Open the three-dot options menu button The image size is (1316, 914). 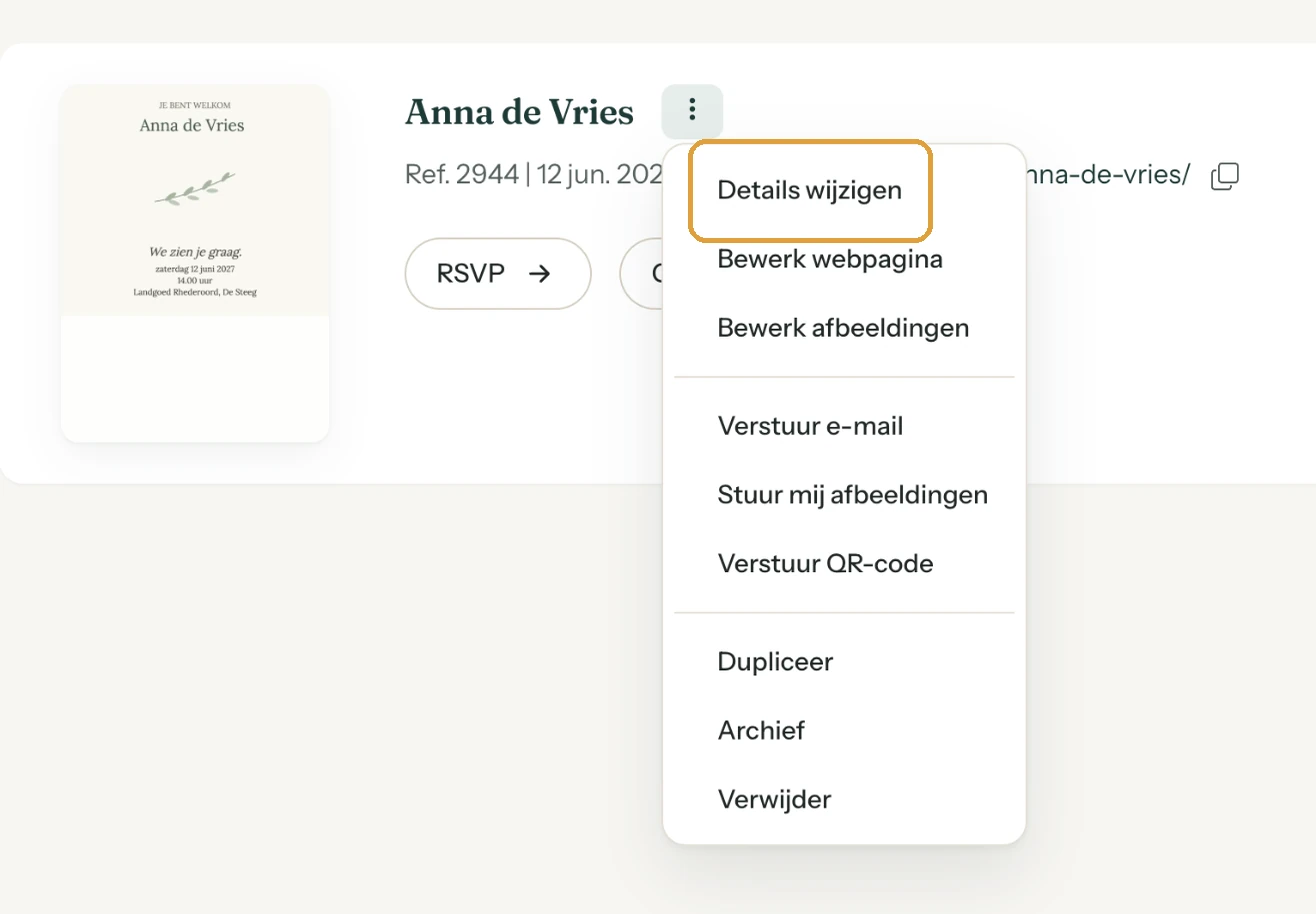click(692, 111)
